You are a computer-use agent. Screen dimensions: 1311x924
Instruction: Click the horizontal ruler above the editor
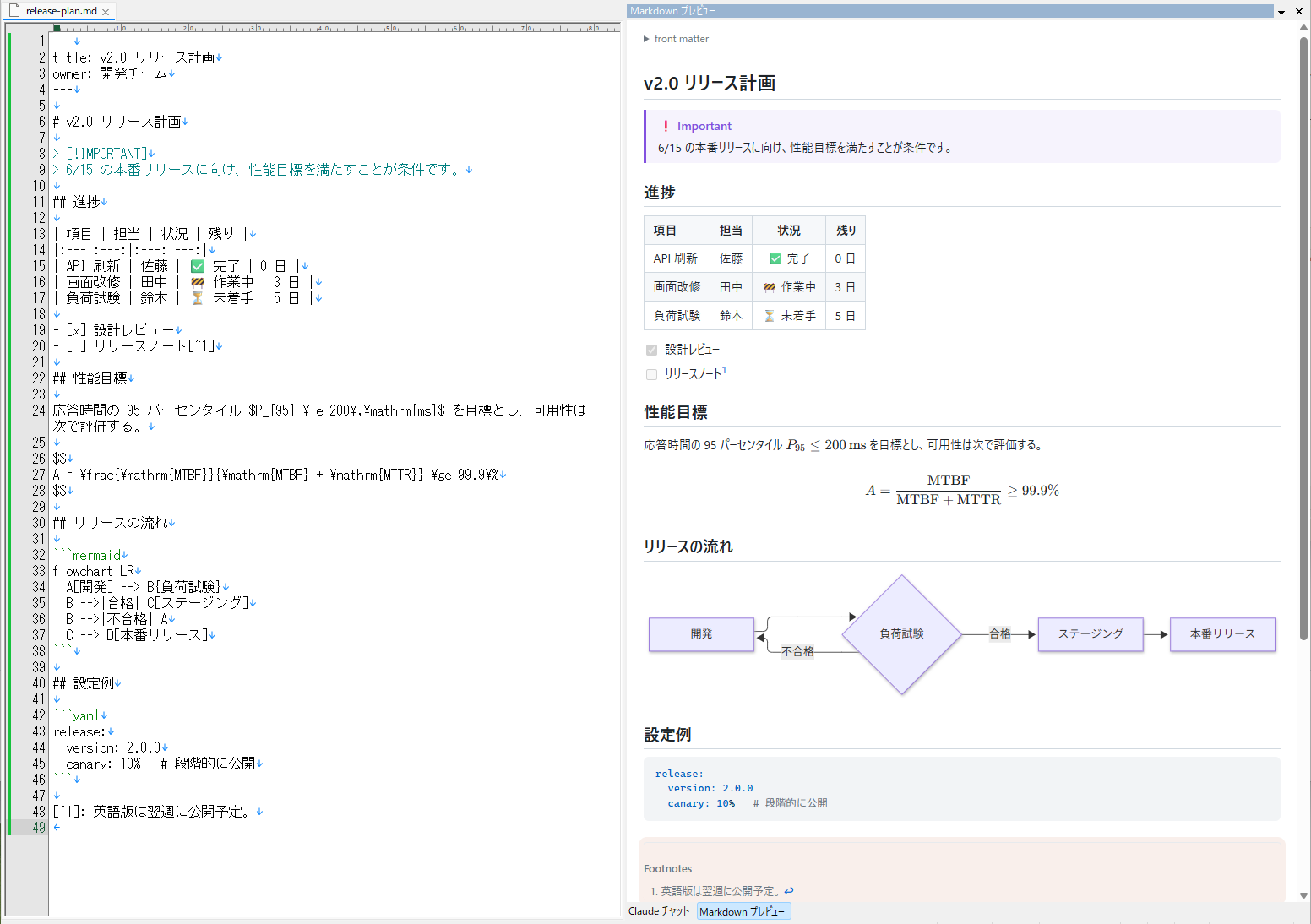click(x=338, y=28)
